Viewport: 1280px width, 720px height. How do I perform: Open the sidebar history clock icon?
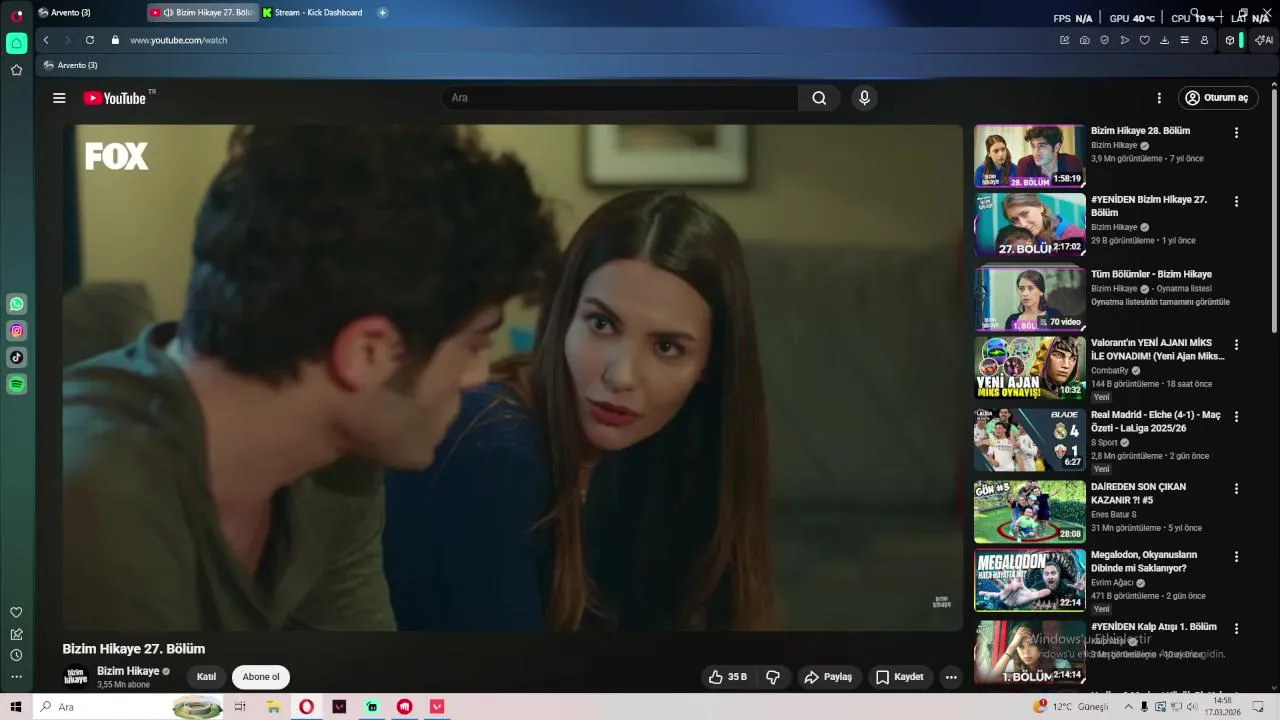(x=16, y=655)
